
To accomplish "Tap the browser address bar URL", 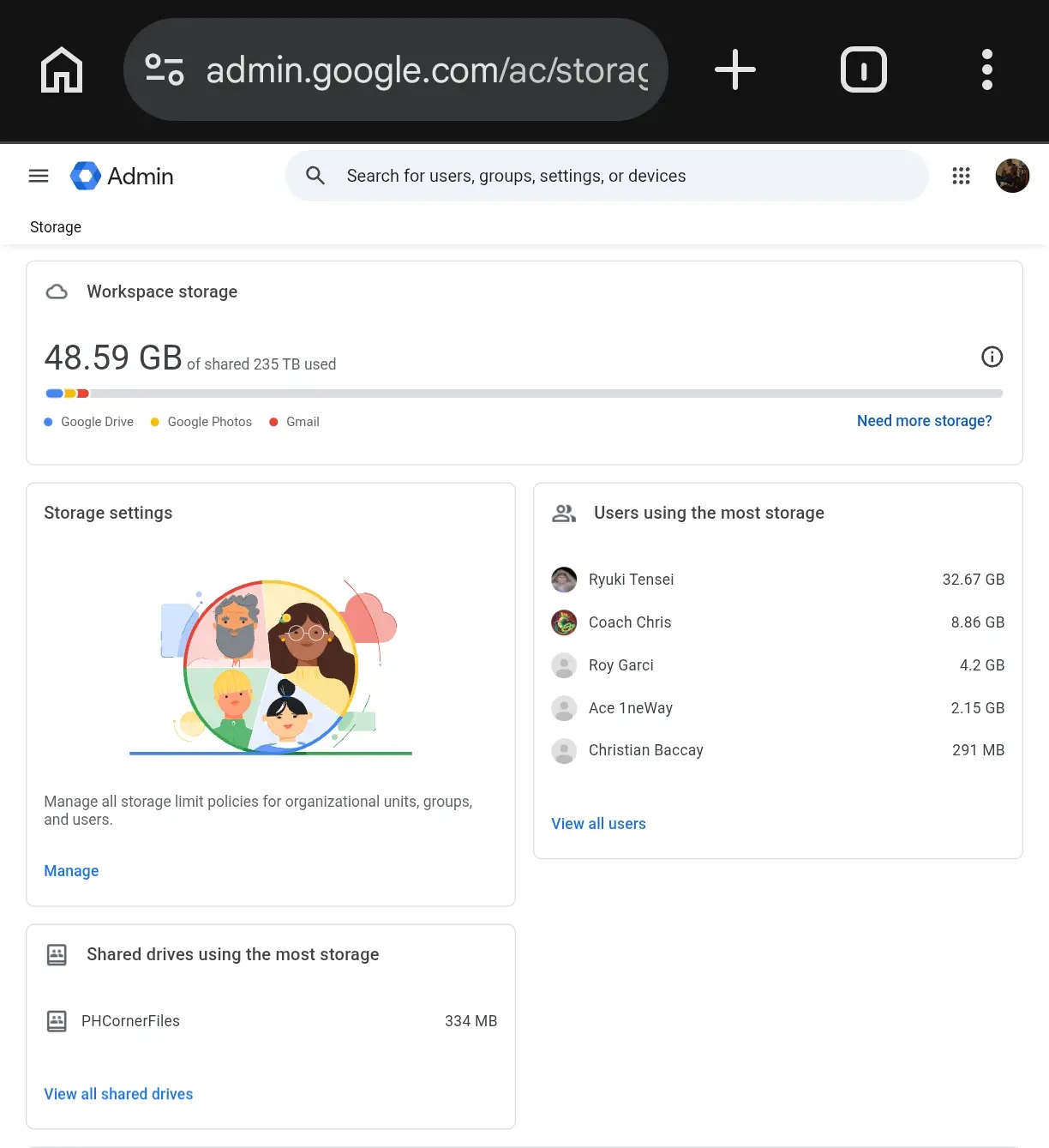I will [427, 69].
